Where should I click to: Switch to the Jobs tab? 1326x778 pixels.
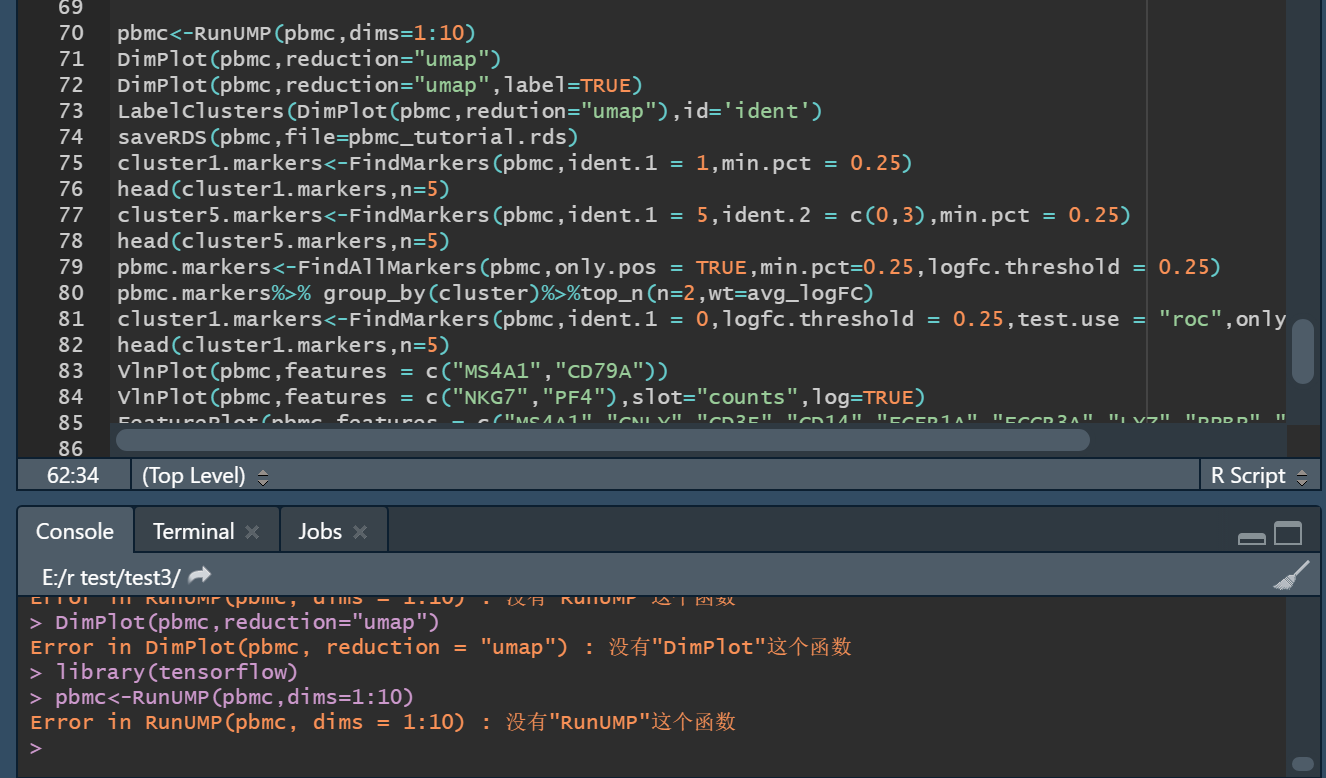click(x=321, y=531)
